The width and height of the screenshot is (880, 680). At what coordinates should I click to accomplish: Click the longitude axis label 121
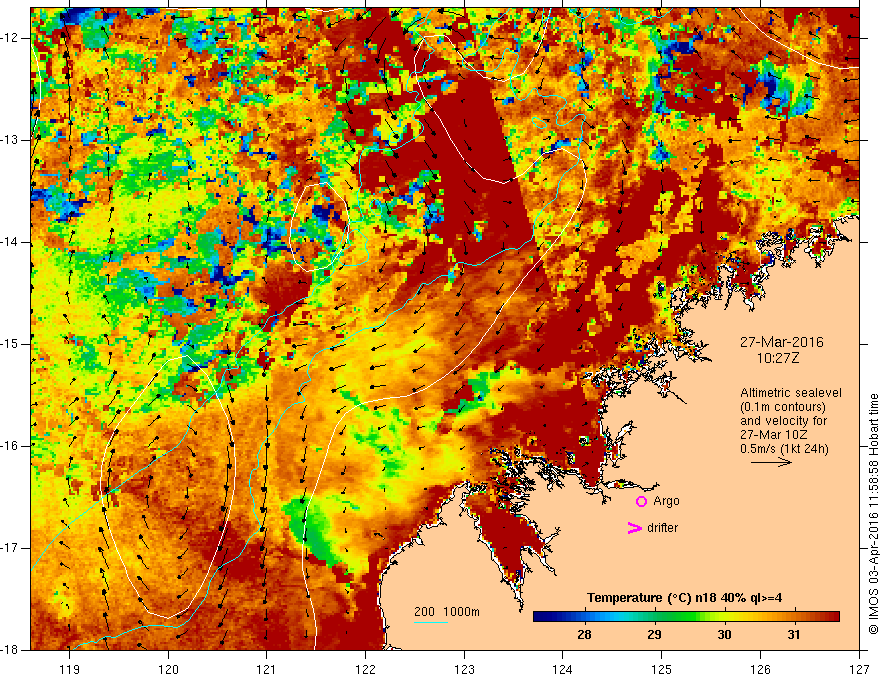pyautogui.click(x=267, y=669)
